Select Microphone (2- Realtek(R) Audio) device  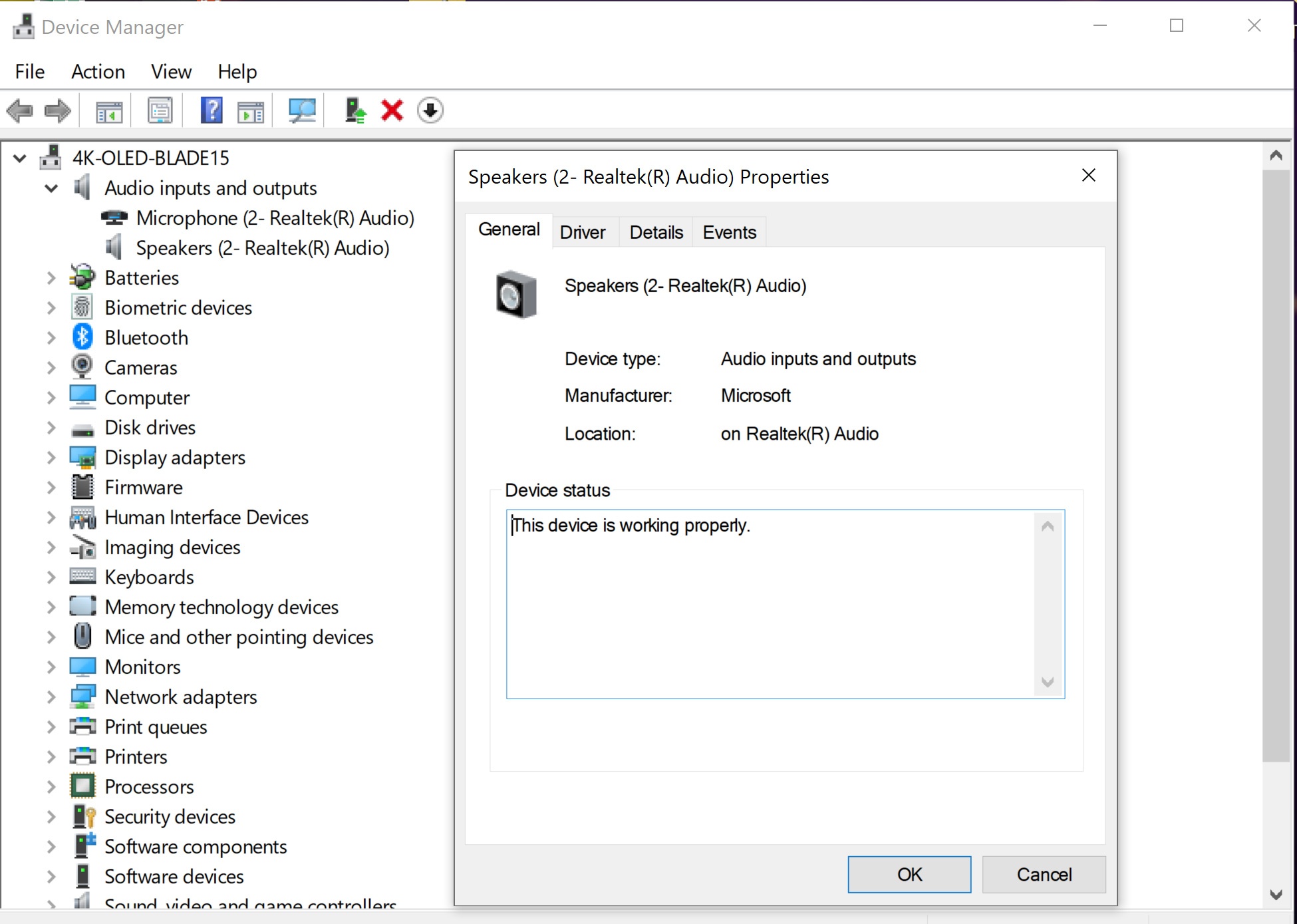point(275,218)
